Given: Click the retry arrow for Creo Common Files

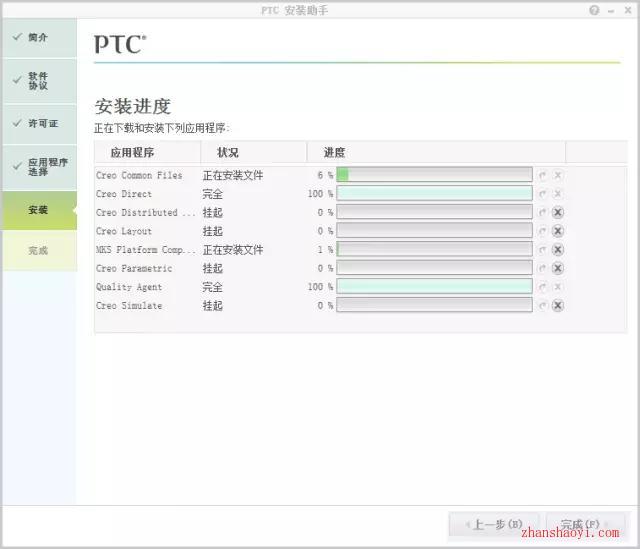Looking at the screenshot, I should (542, 176).
